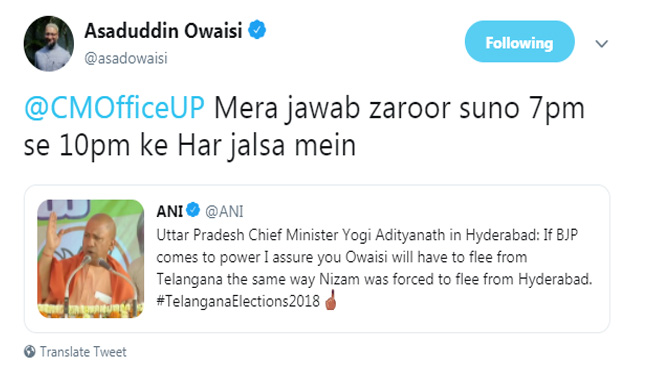The width and height of the screenshot is (650, 379).
Task: Click the quoted tweet card border area
Action: (x=317, y=259)
